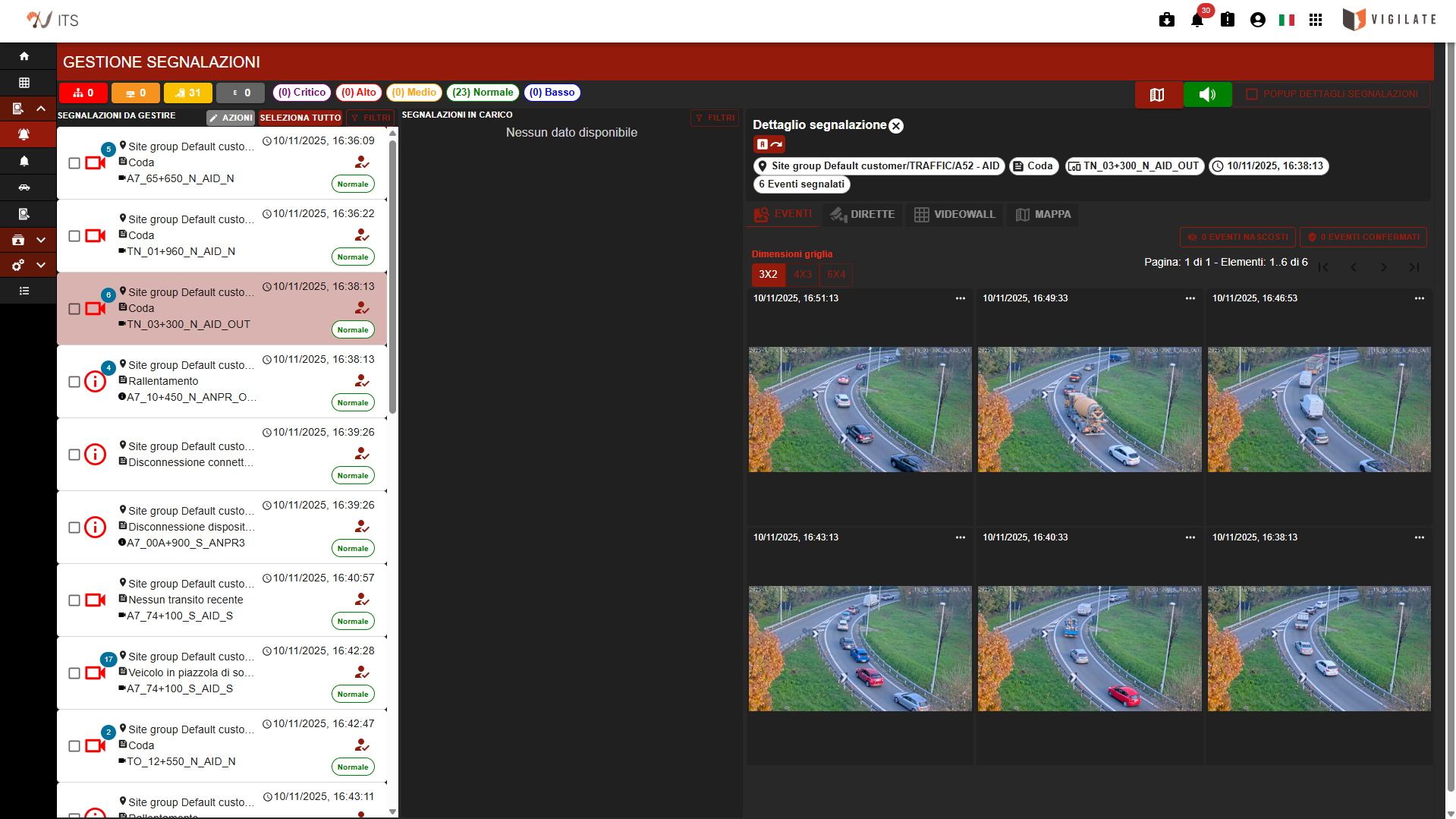Open the notifications bell with badge 30
The width and height of the screenshot is (1456, 819).
1197,20
